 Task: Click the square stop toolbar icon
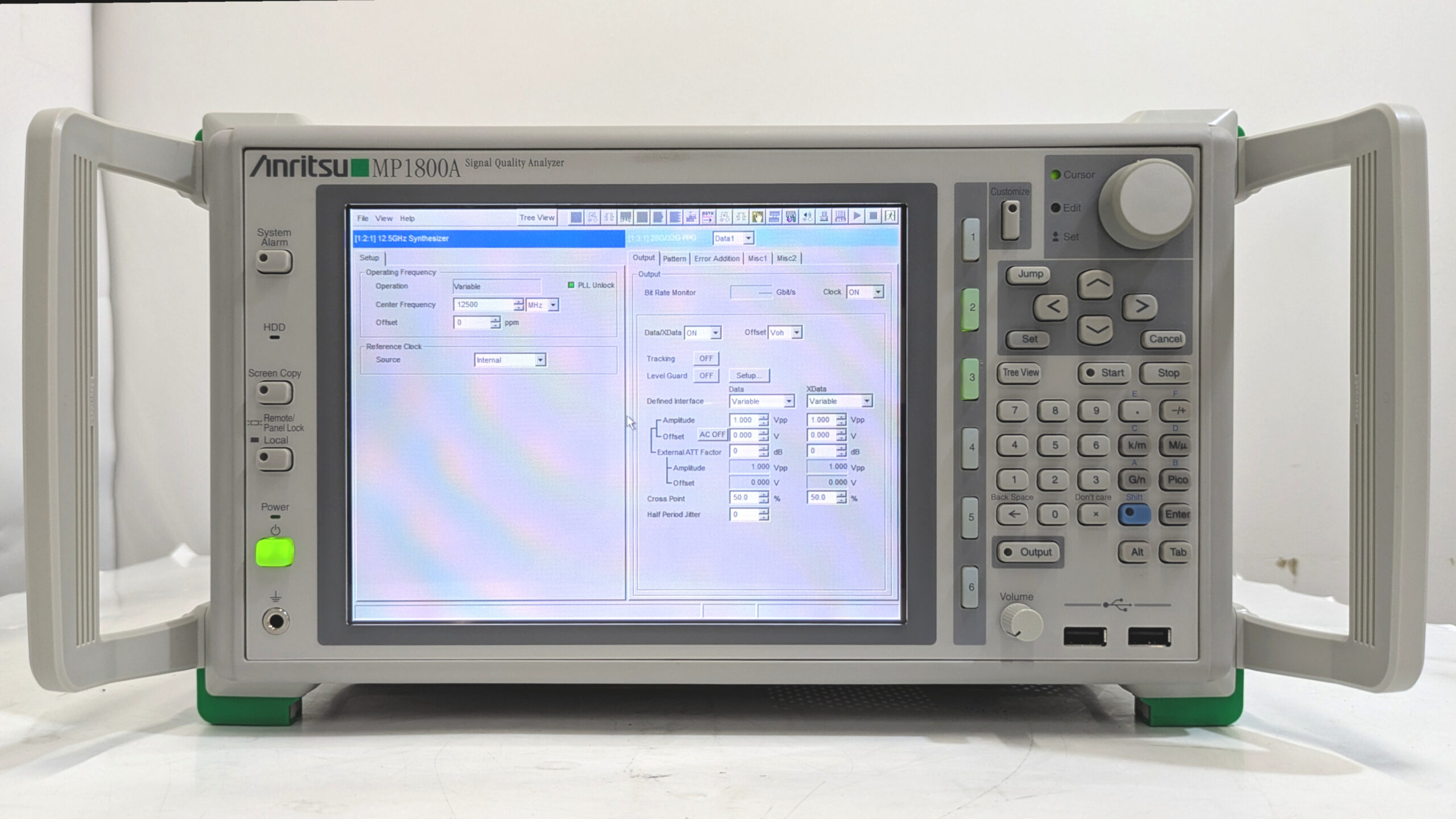click(874, 217)
